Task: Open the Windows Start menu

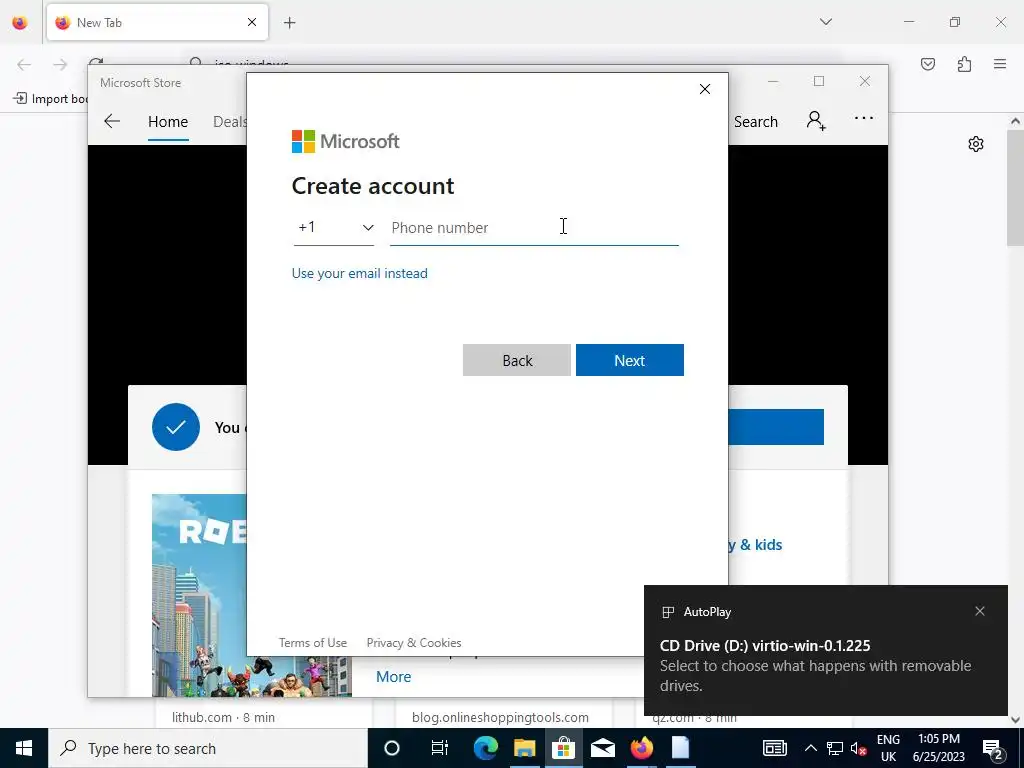Action: point(24,748)
